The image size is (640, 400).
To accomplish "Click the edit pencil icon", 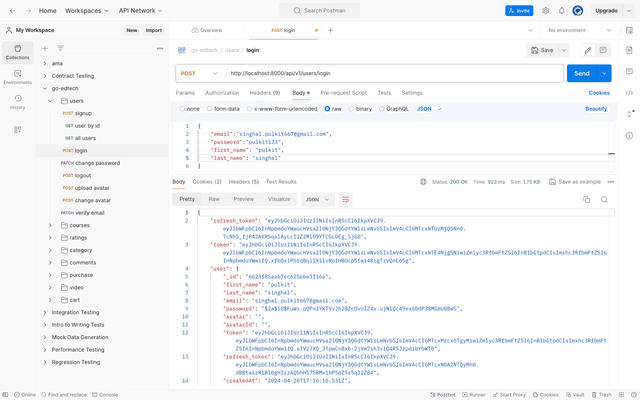I will coord(588,50).
